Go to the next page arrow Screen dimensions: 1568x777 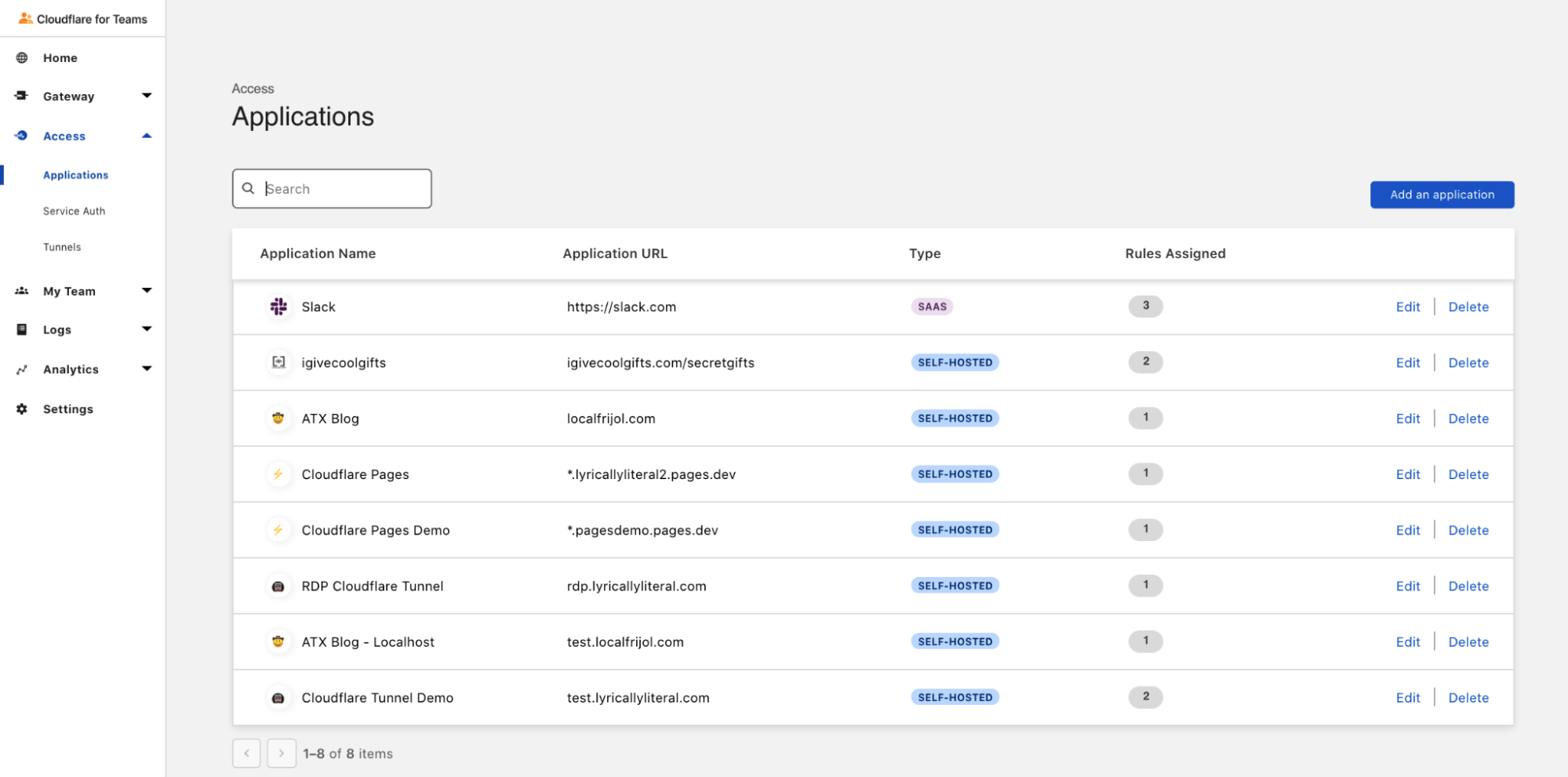(282, 753)
